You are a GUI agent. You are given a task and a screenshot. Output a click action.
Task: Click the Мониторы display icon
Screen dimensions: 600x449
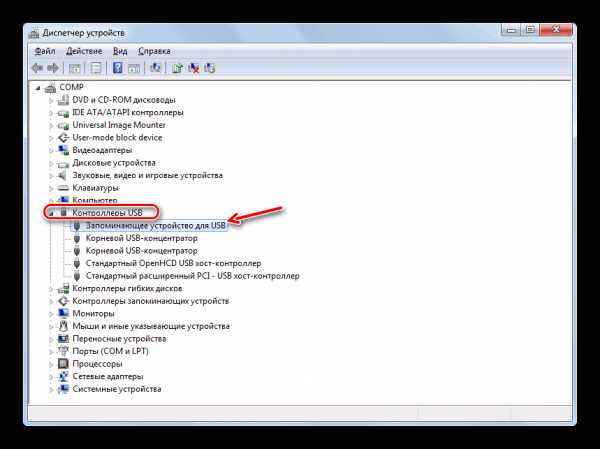click(63, 313)
